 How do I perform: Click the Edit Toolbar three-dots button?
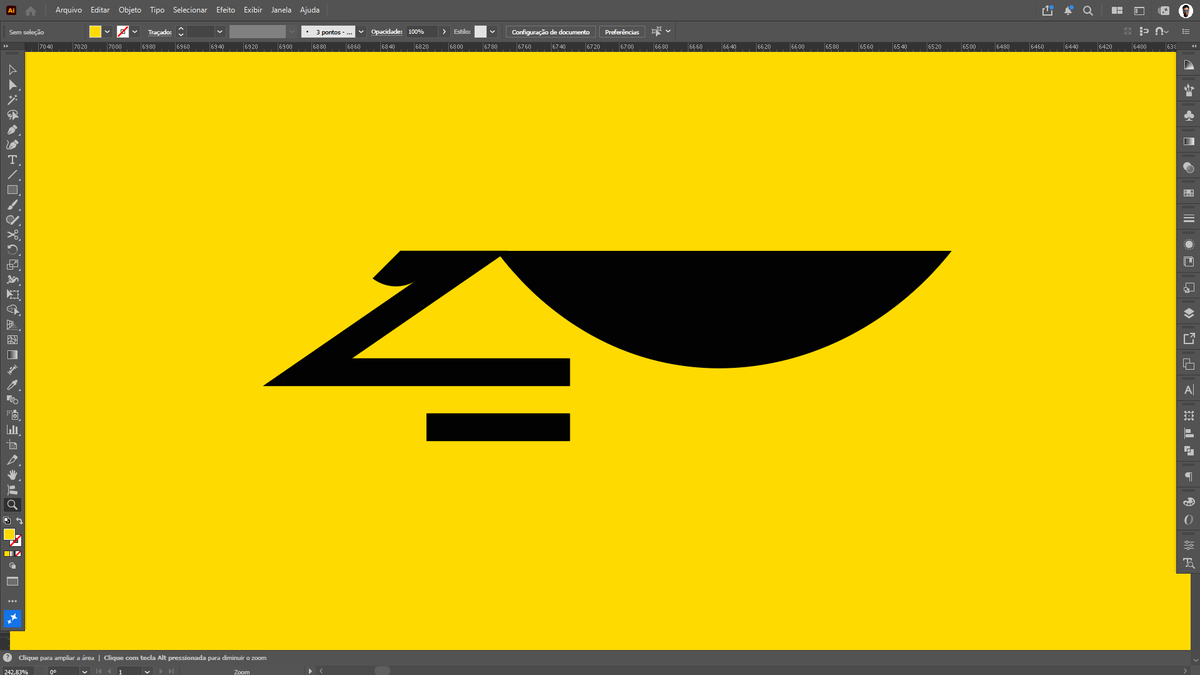click(13, 601)
